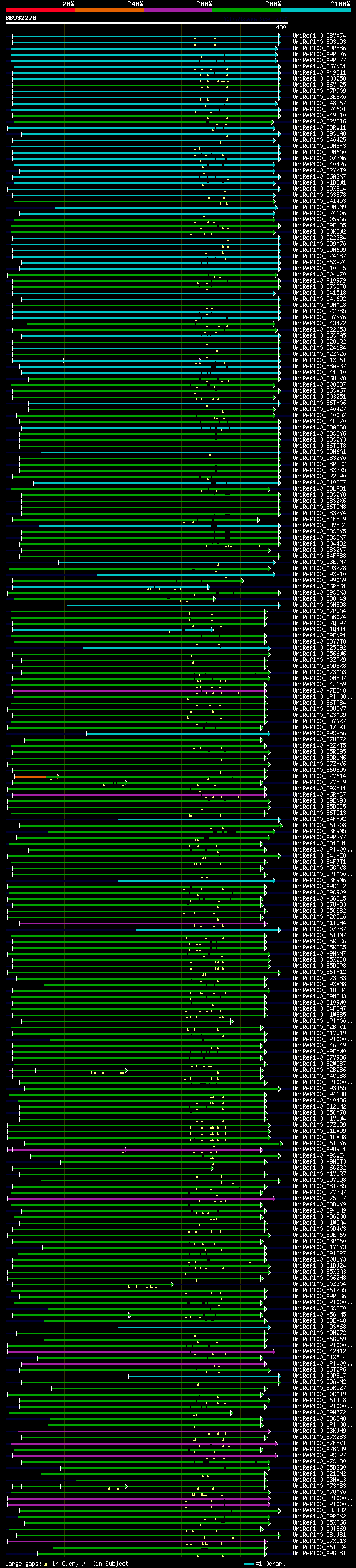Click the magenta alignment bar for UniRef100_A7EC48
356x1568 pixels.
coord(139,691)
